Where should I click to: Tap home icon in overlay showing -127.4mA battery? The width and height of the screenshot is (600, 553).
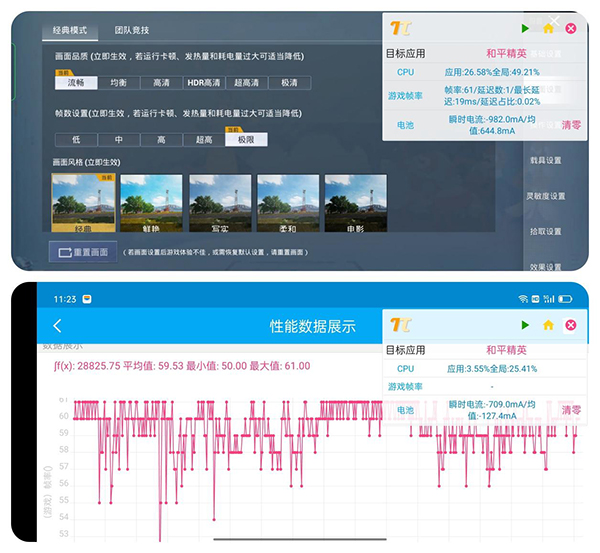coord(548,325)
